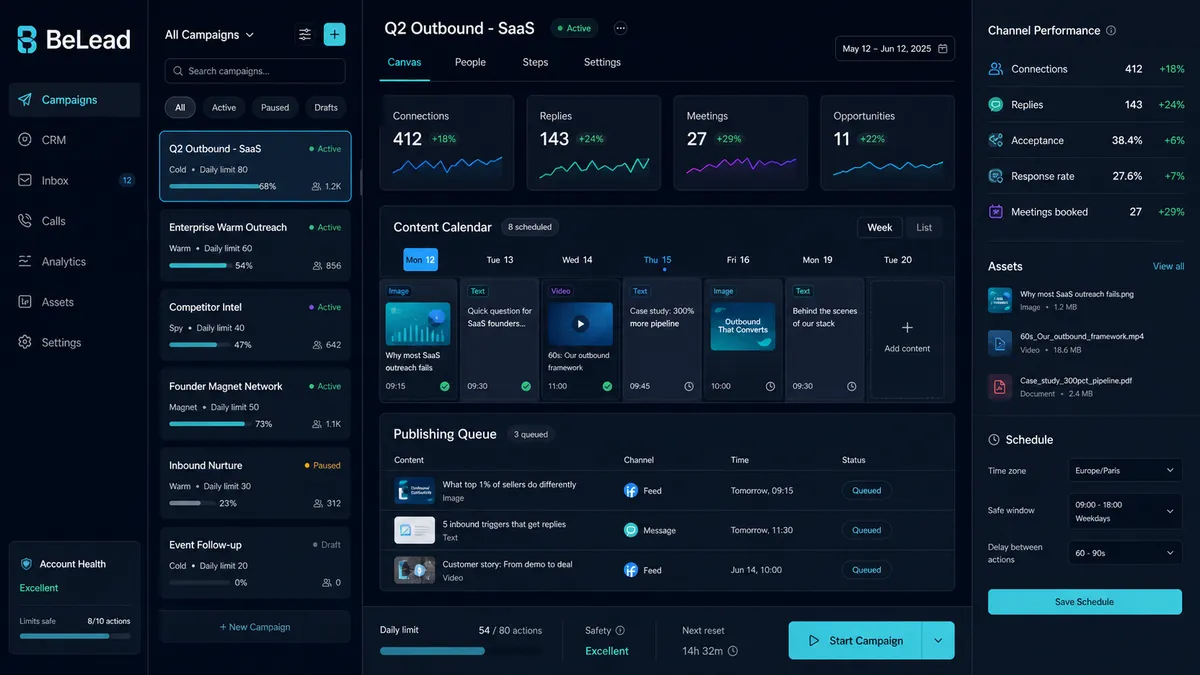Click the Outbound That Converts image thumbnail
The image size is (1200, 675).
[743, 326]
